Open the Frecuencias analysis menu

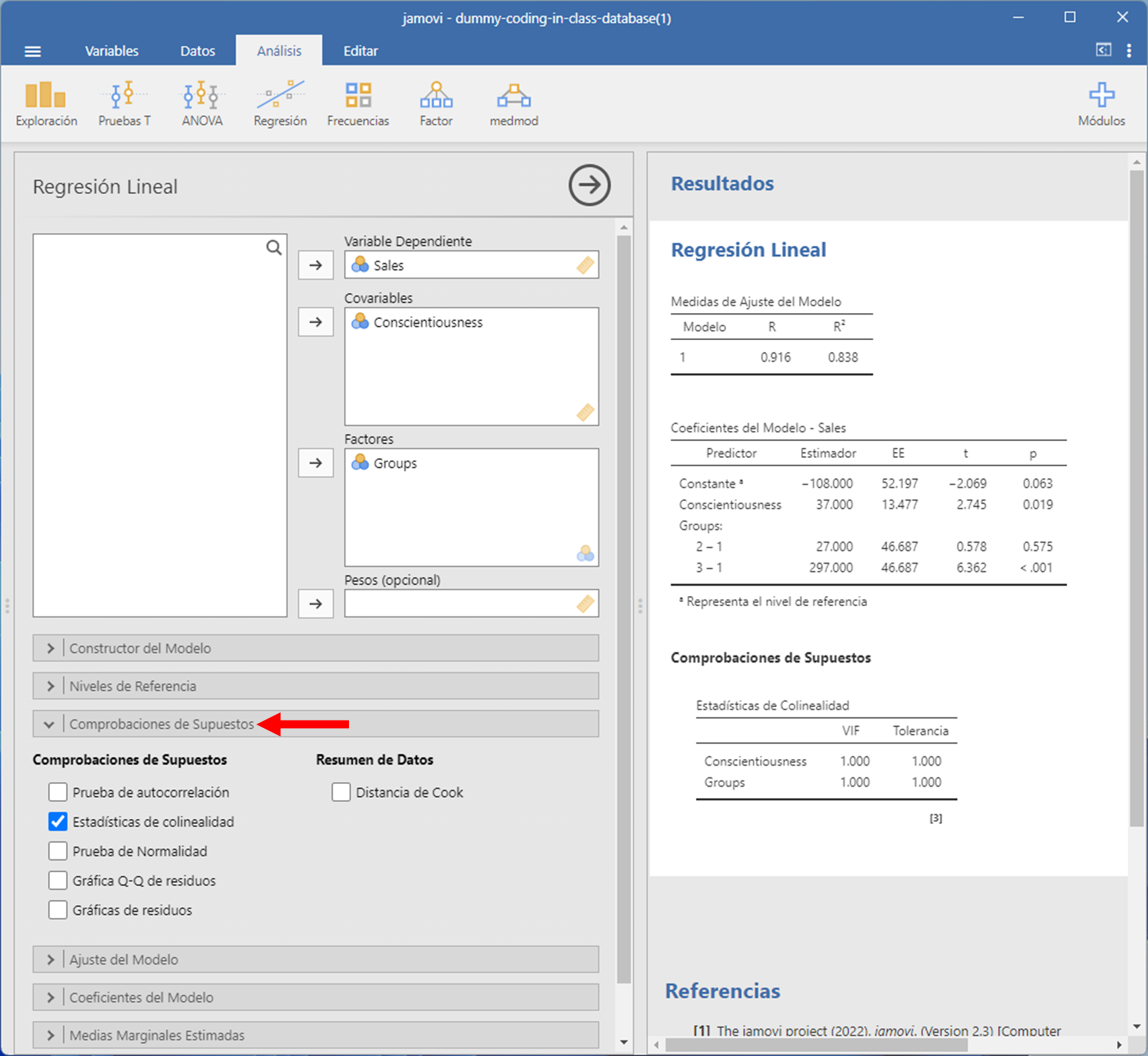pos(358,104)
